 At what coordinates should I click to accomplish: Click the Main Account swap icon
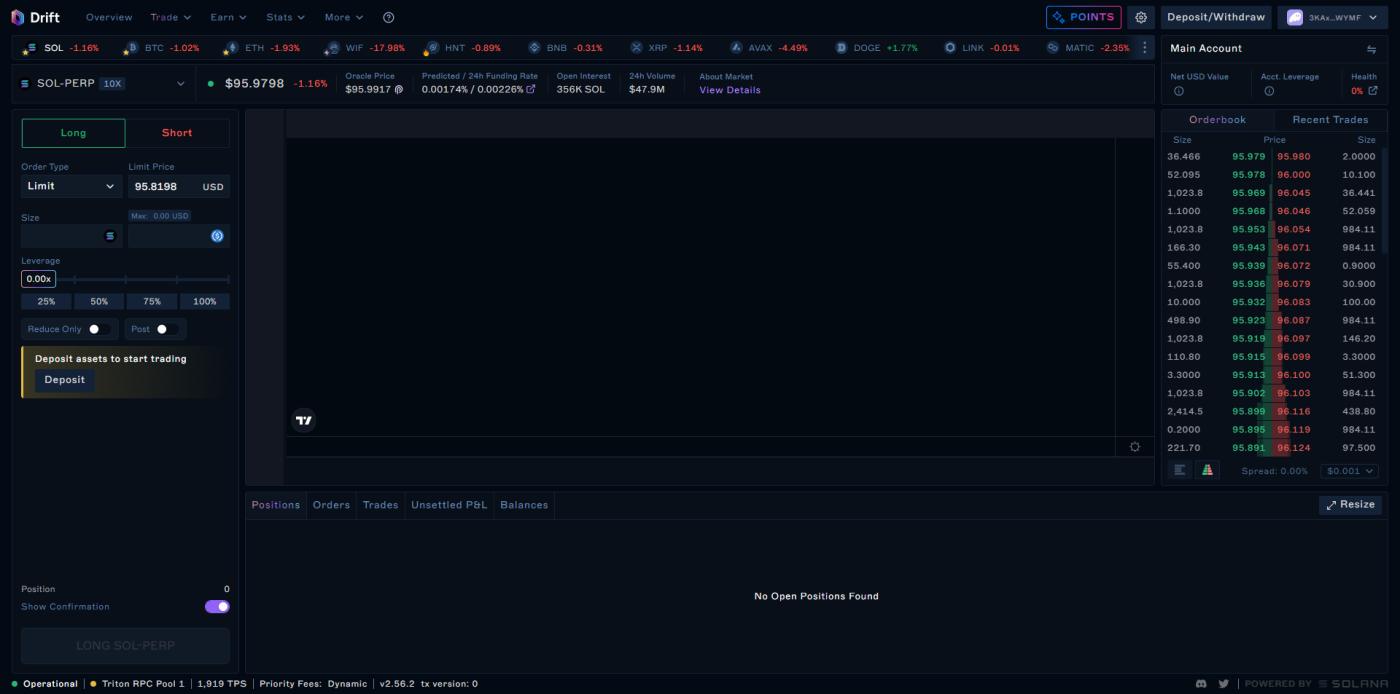tap(1371, 49)
